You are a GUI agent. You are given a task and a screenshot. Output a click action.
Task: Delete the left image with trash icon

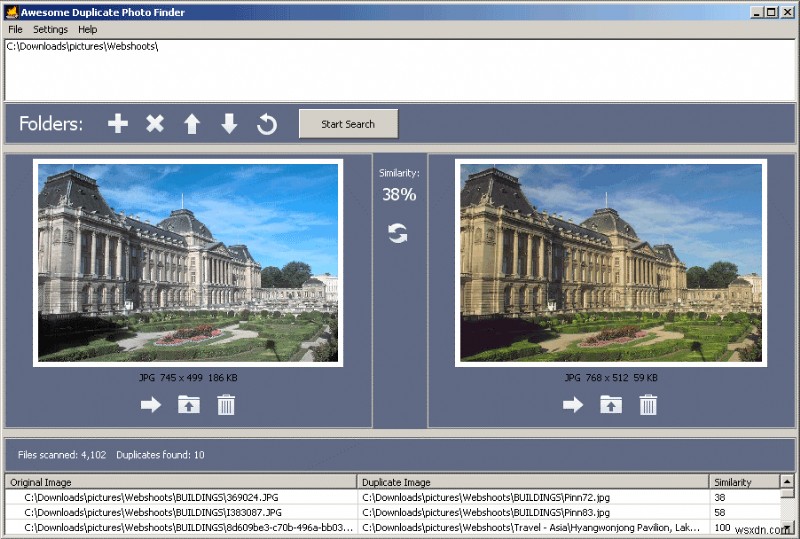point(226,405)
